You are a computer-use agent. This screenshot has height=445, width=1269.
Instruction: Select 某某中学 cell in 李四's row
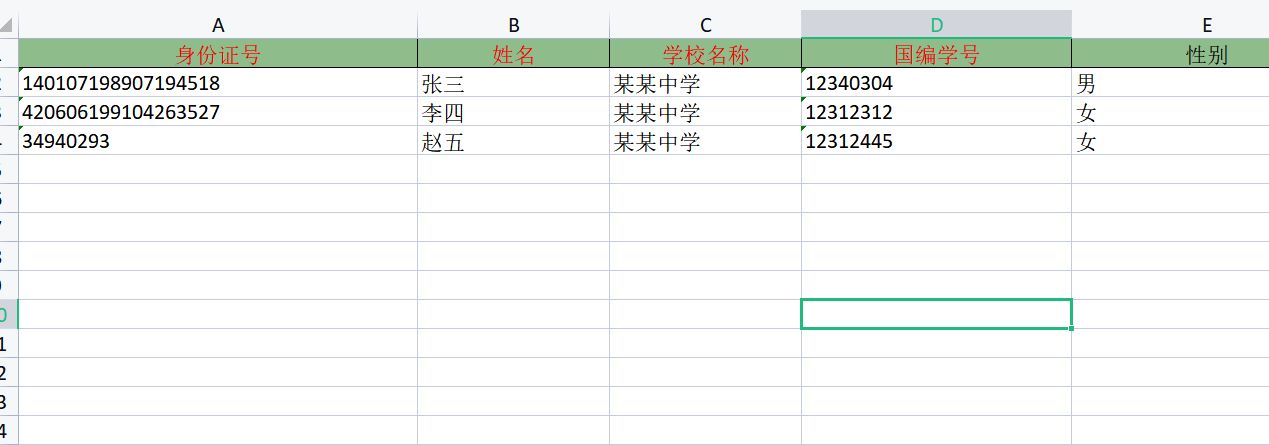click(x=705, y=112)
